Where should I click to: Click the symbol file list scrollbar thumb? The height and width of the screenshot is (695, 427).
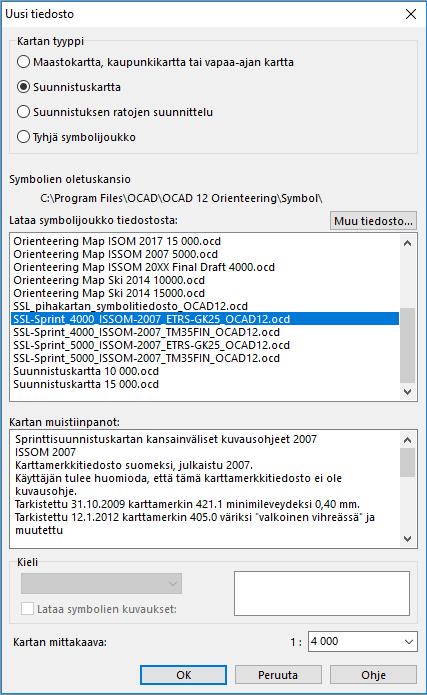pyautogui.click(x=407, y=345)
